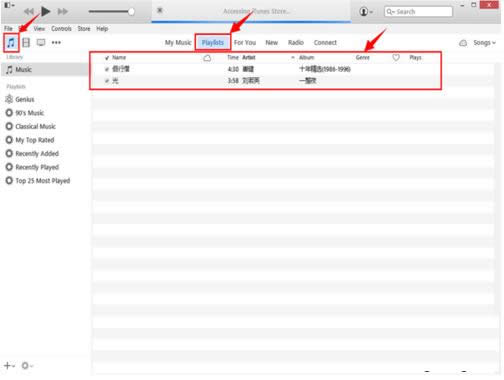This screenshot has height=380, width=504.
Task: Click the cloud status column header
Action: (x=207, y=58)
